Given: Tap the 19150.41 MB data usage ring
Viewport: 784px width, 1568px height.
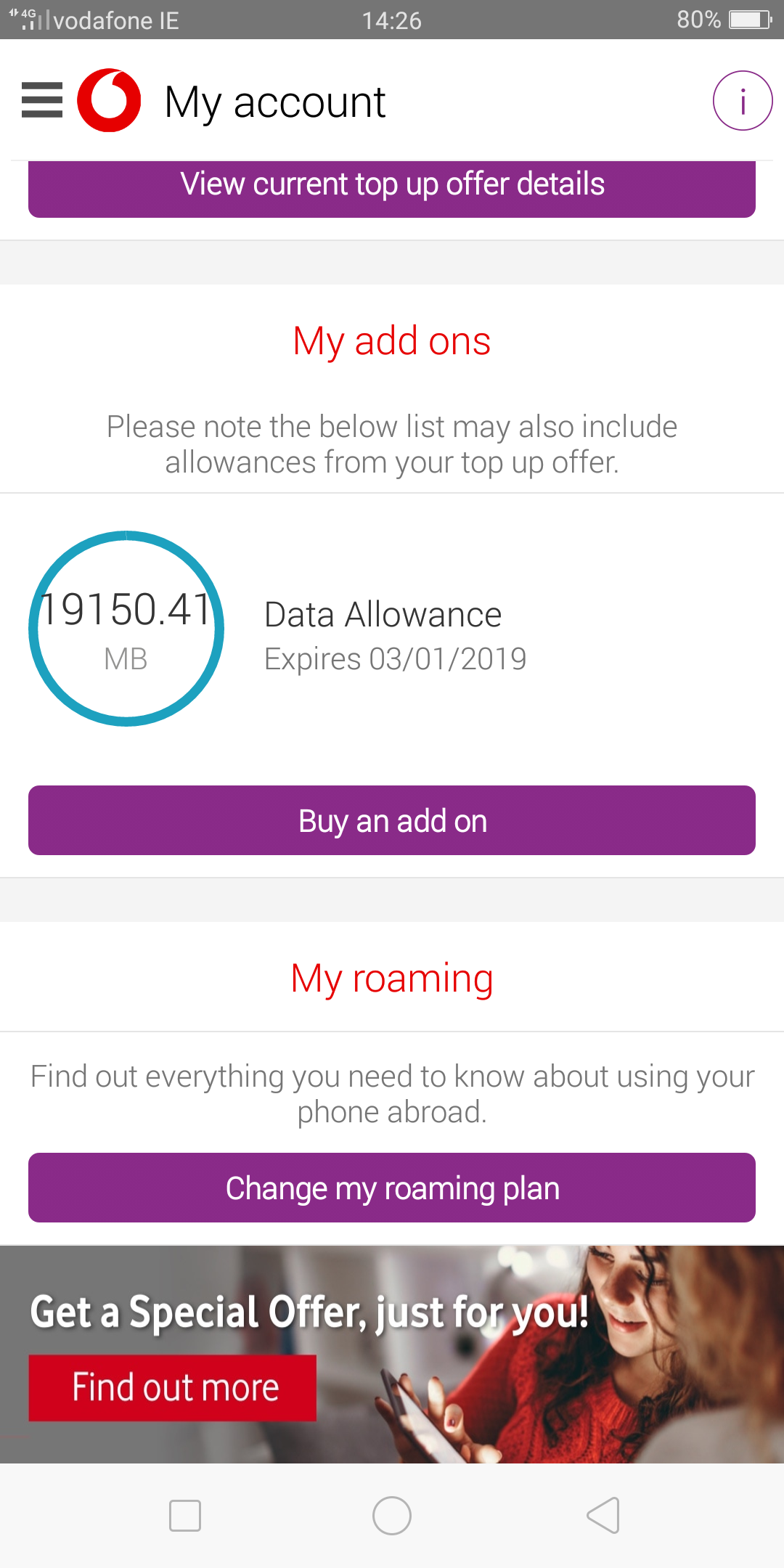Looking at the screenshot, I should coord(126,629).
